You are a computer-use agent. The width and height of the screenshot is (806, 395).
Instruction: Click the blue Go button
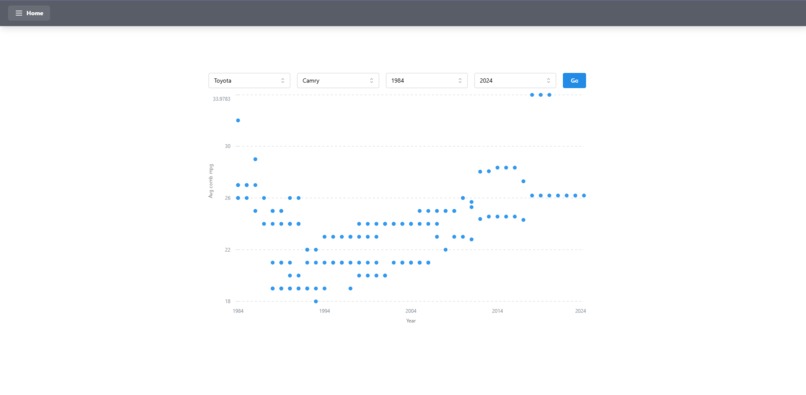[574, 81]
